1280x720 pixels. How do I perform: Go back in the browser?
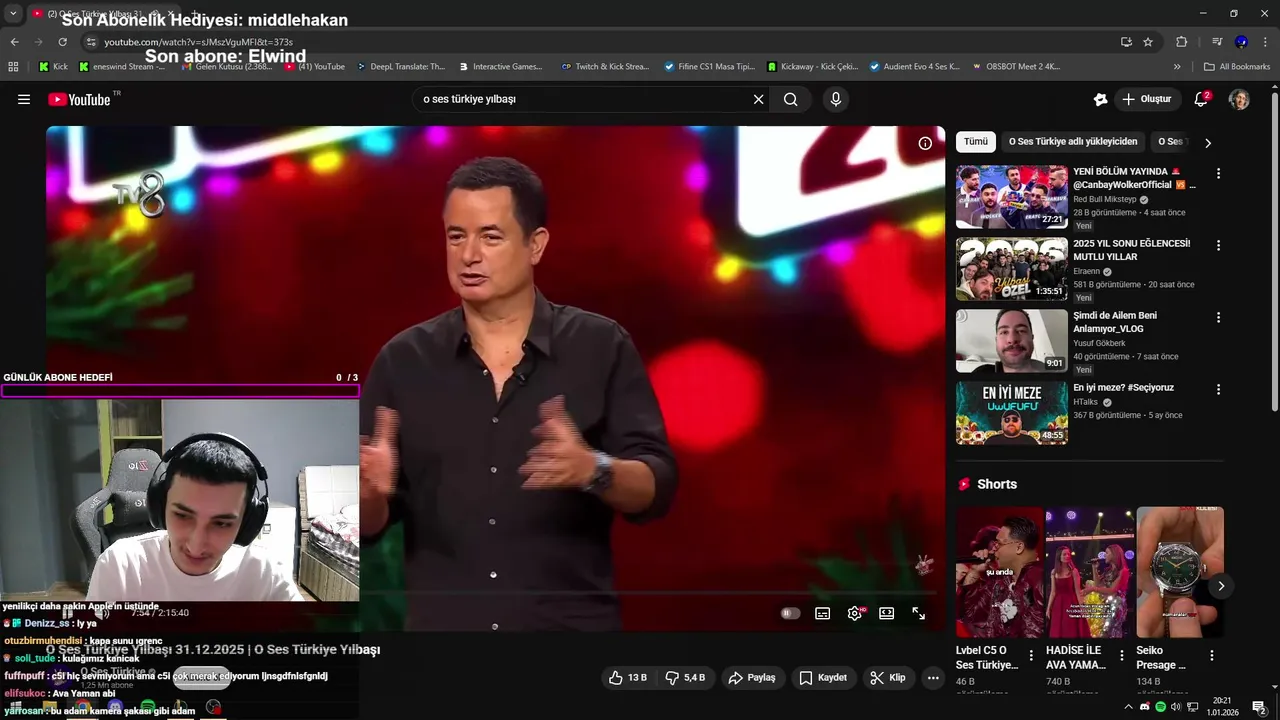[x=14, y=42]
